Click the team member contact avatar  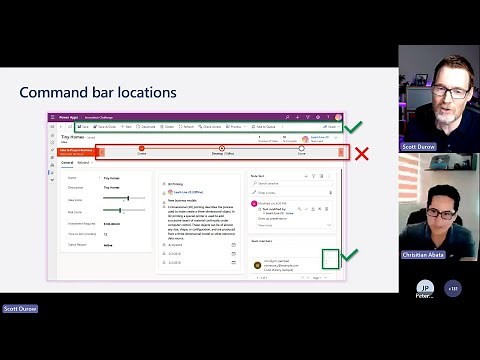[x=257, y=265]
